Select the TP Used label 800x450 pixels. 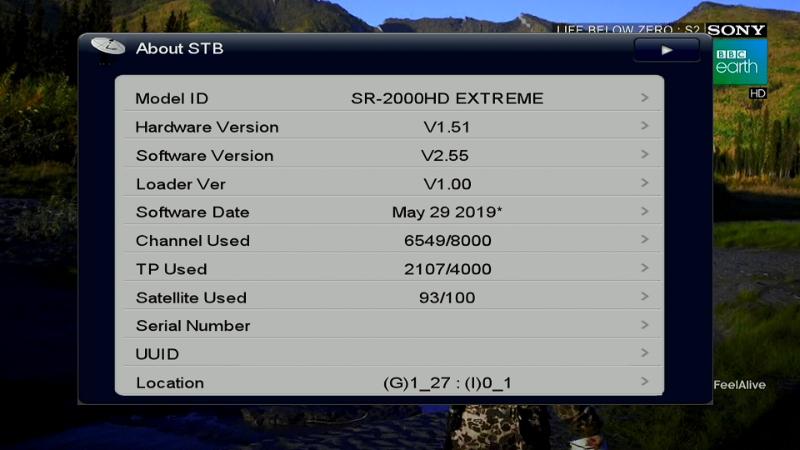[171, 269]
